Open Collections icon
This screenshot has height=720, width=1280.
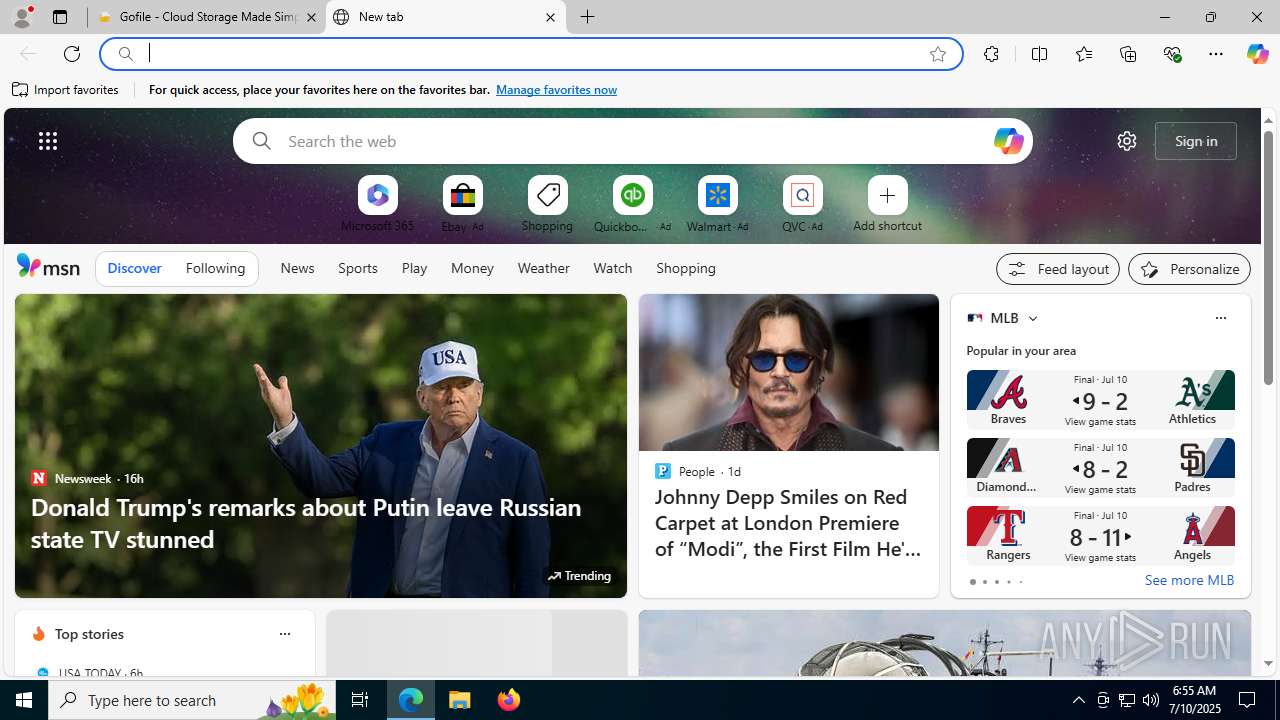tap(1128, 54)
